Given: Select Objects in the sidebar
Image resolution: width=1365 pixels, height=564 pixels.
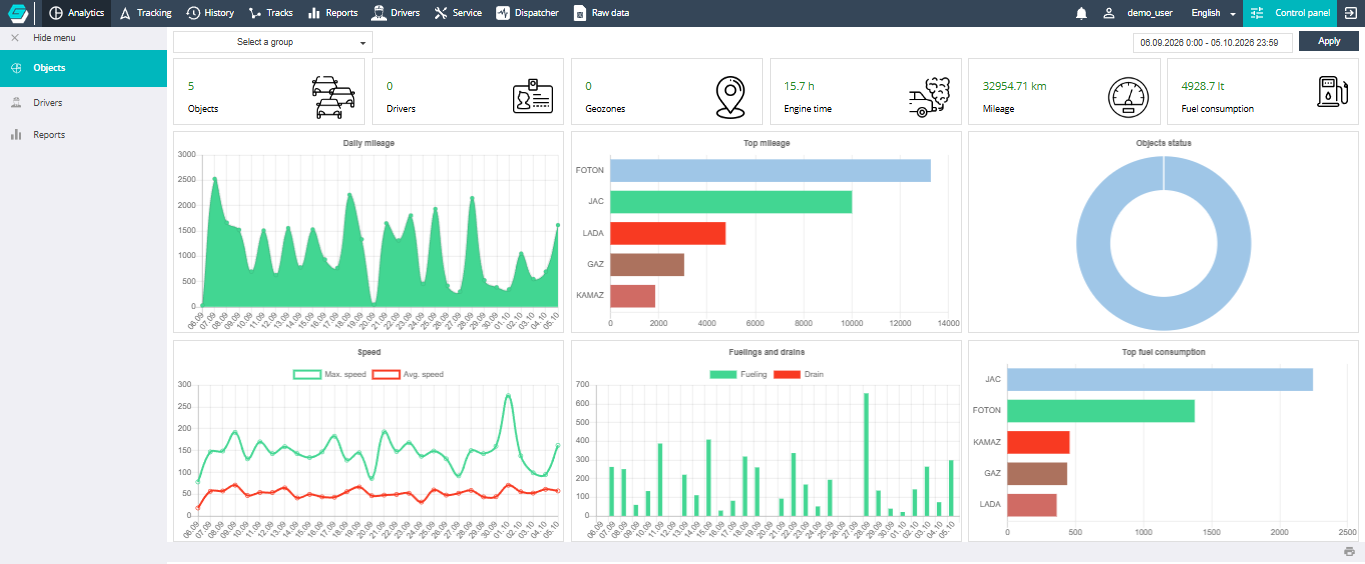Looking at the screenshot, I should [83, 68].
